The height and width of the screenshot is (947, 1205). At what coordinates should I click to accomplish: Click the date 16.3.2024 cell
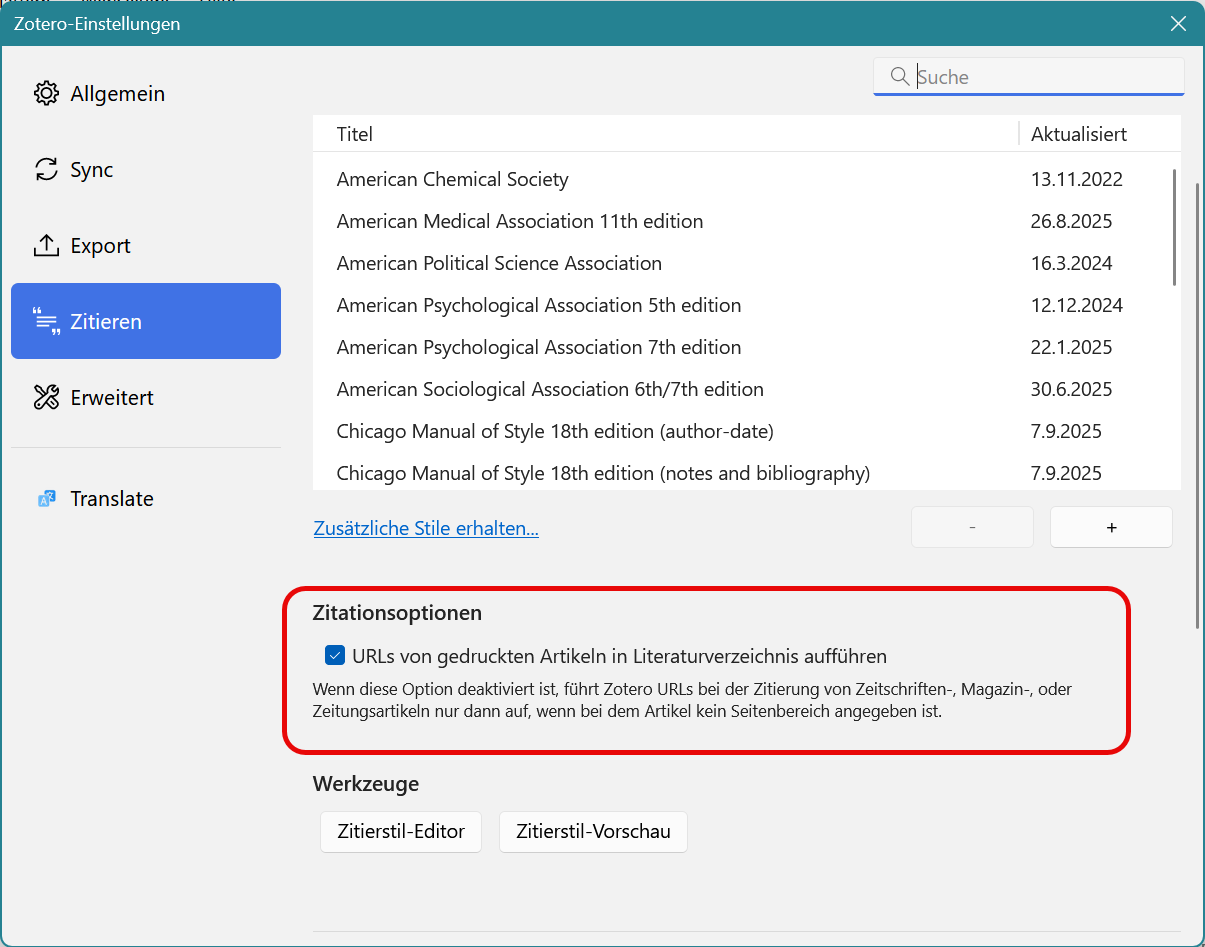(x=1071, y=264)
